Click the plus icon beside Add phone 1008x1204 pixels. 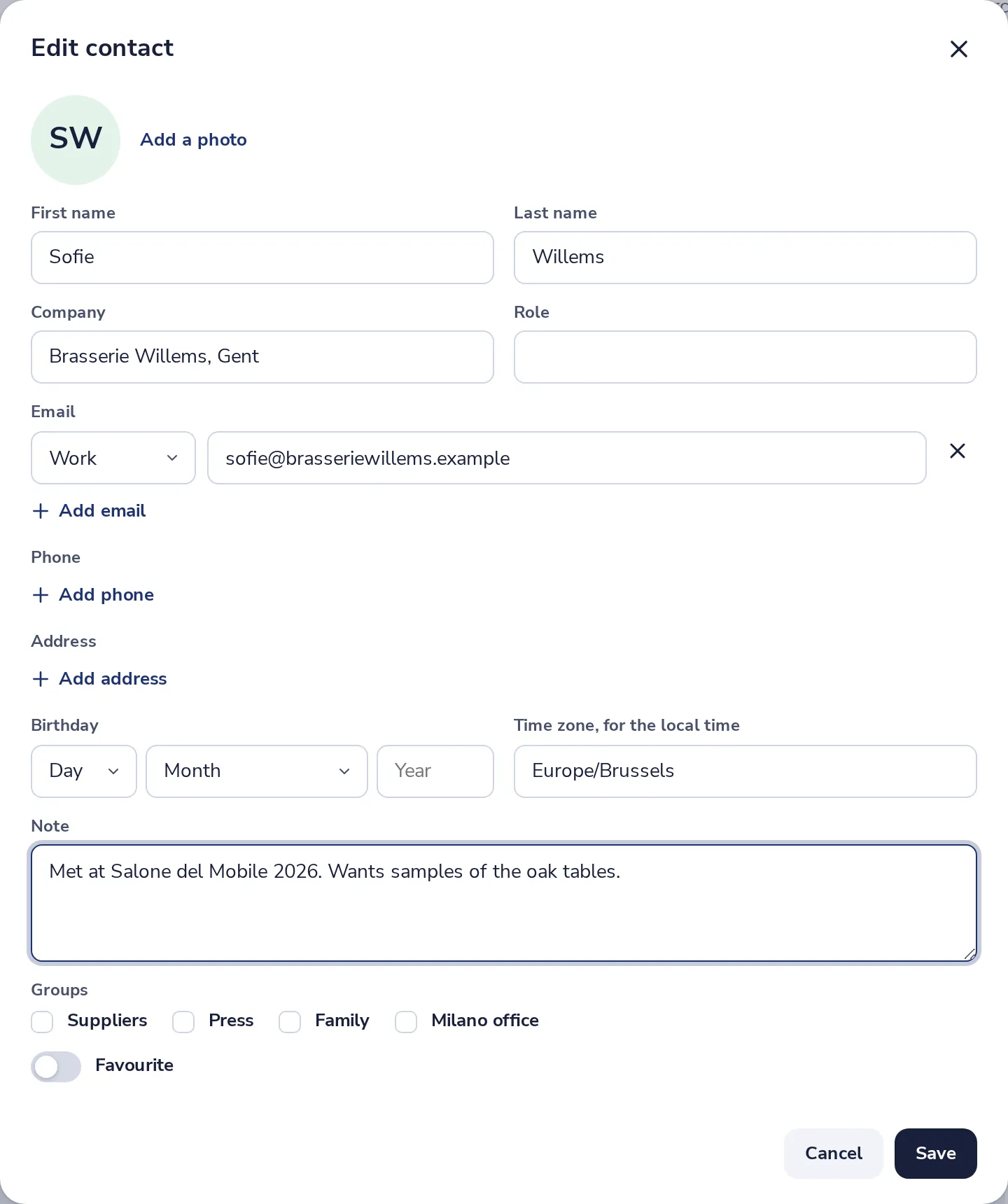click(x=41, y=595)
